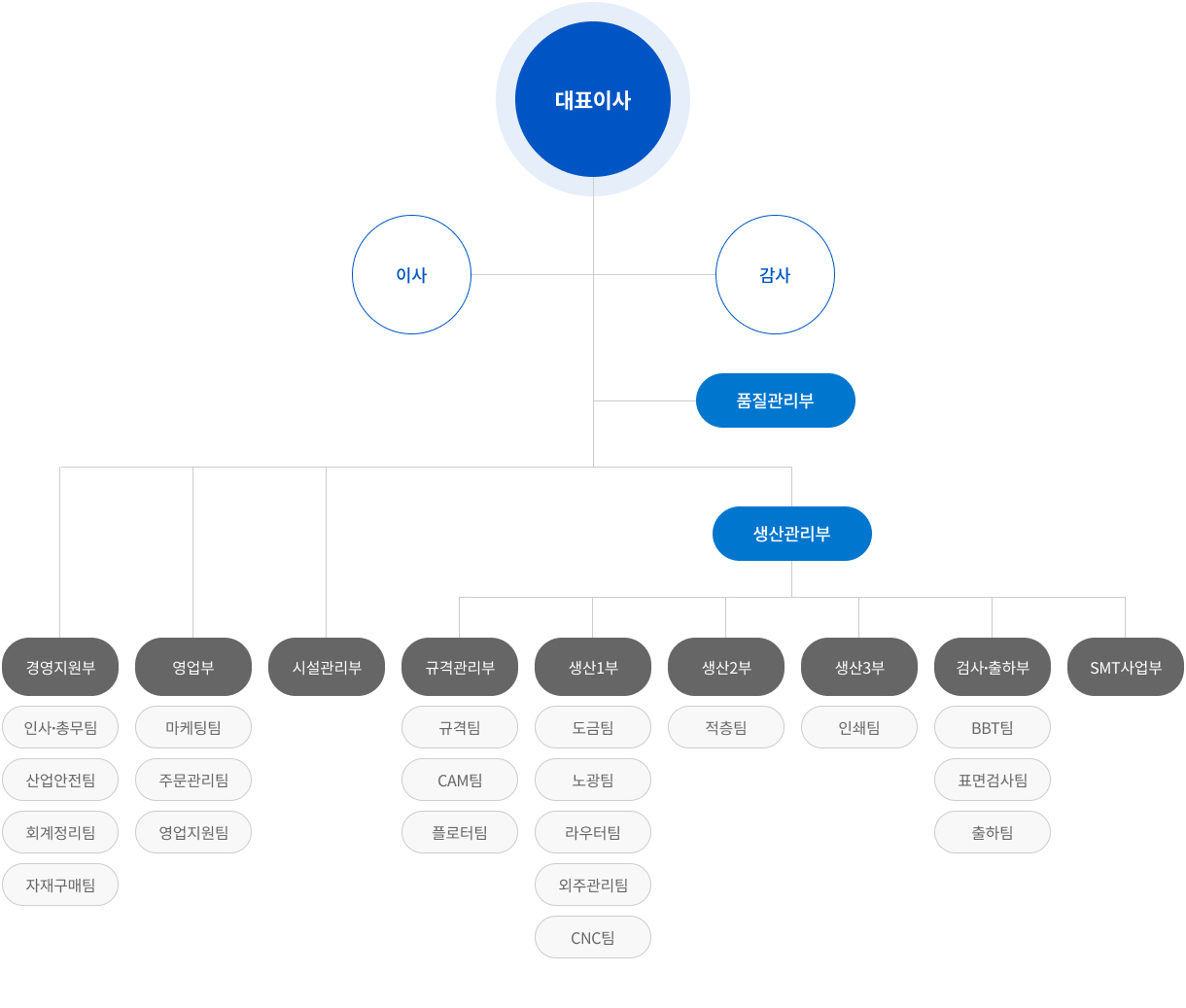Select the 감사 circle node
Viewport: 1186px width, 1008px height.
(775, 275)
